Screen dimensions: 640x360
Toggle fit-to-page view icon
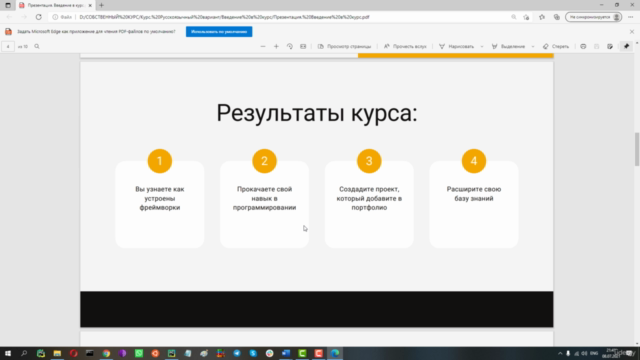click(x=303, y=47)
